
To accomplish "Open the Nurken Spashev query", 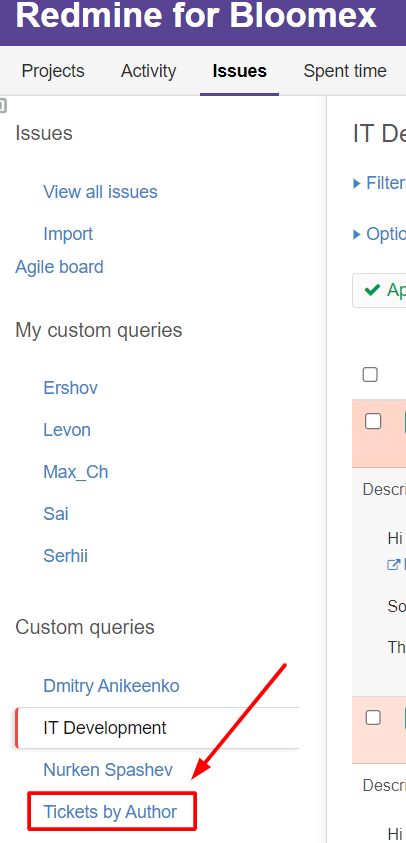I will click(108, 769).
